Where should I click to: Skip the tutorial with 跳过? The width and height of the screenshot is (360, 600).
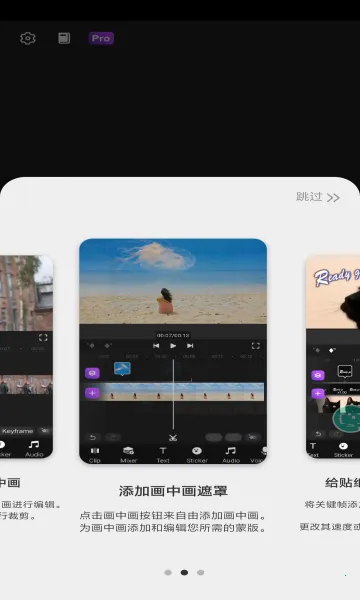click(318, 197)
